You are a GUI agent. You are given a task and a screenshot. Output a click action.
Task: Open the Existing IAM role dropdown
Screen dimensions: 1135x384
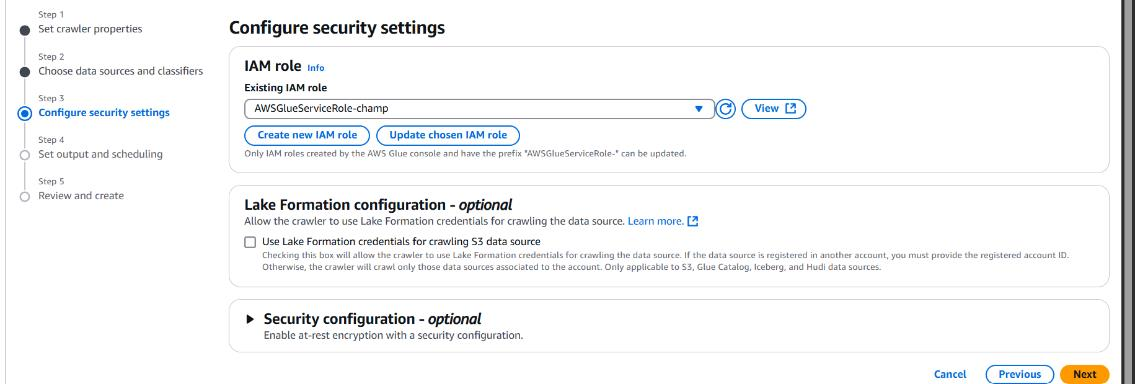479,109
